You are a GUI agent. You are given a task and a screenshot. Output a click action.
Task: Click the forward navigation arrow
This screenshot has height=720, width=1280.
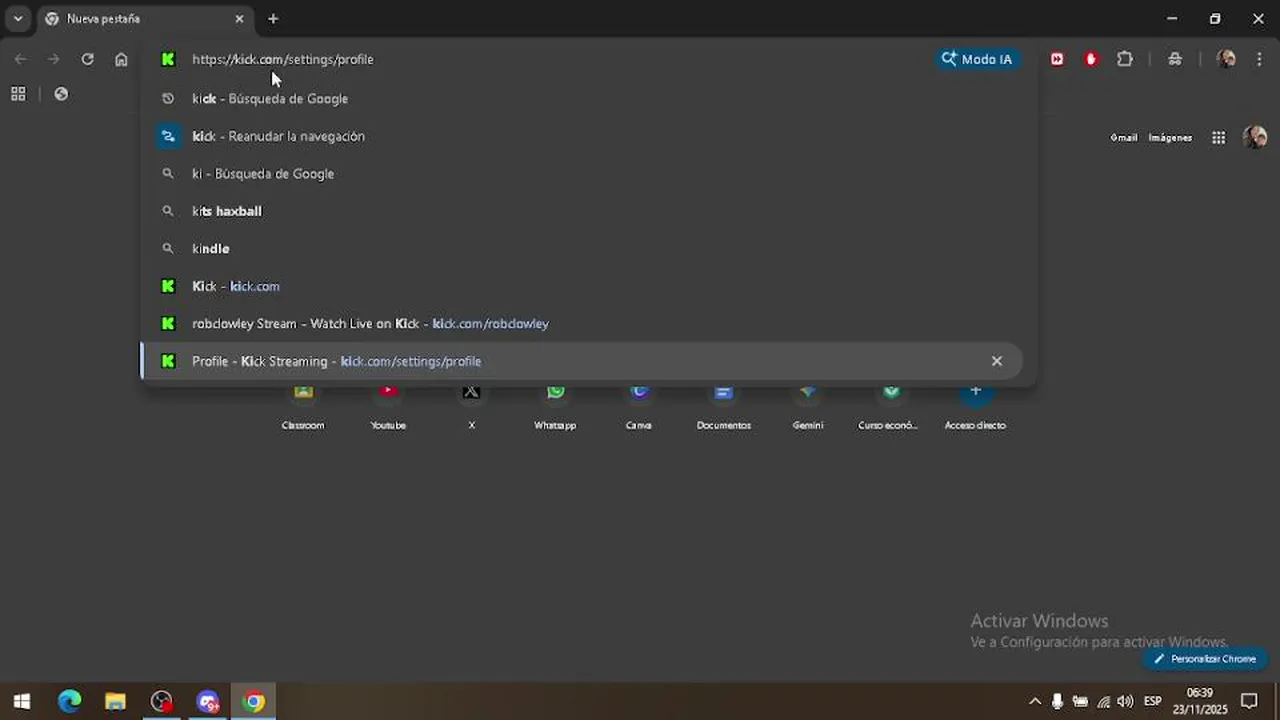point(54,59)
